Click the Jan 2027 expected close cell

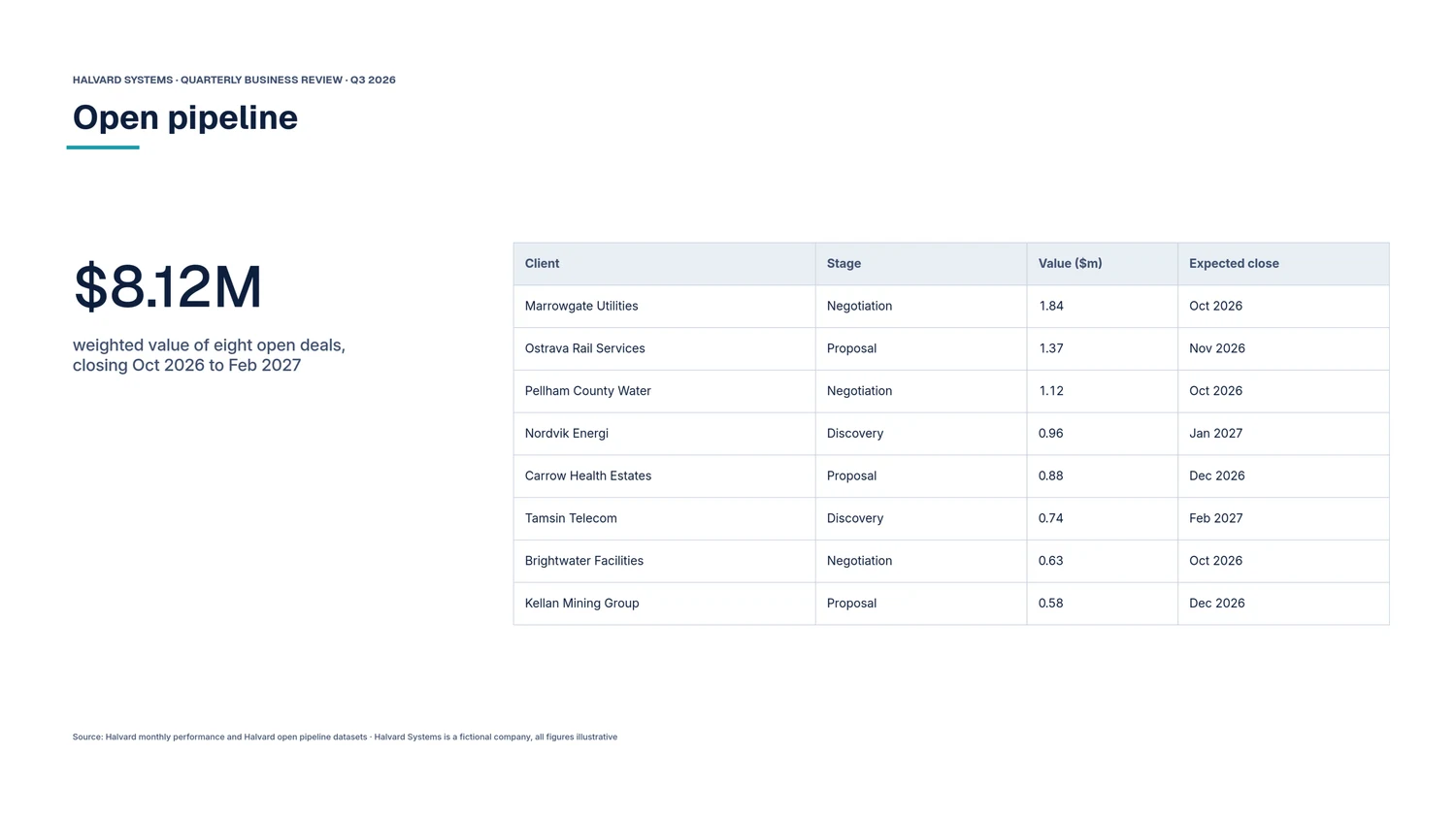click(1283, 434)
